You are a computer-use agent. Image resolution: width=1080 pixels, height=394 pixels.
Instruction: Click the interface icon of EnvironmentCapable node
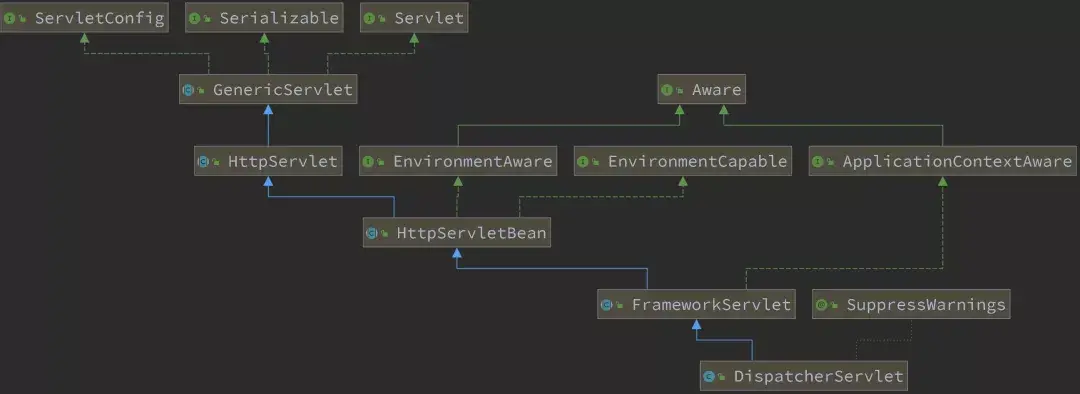(583, 162)
